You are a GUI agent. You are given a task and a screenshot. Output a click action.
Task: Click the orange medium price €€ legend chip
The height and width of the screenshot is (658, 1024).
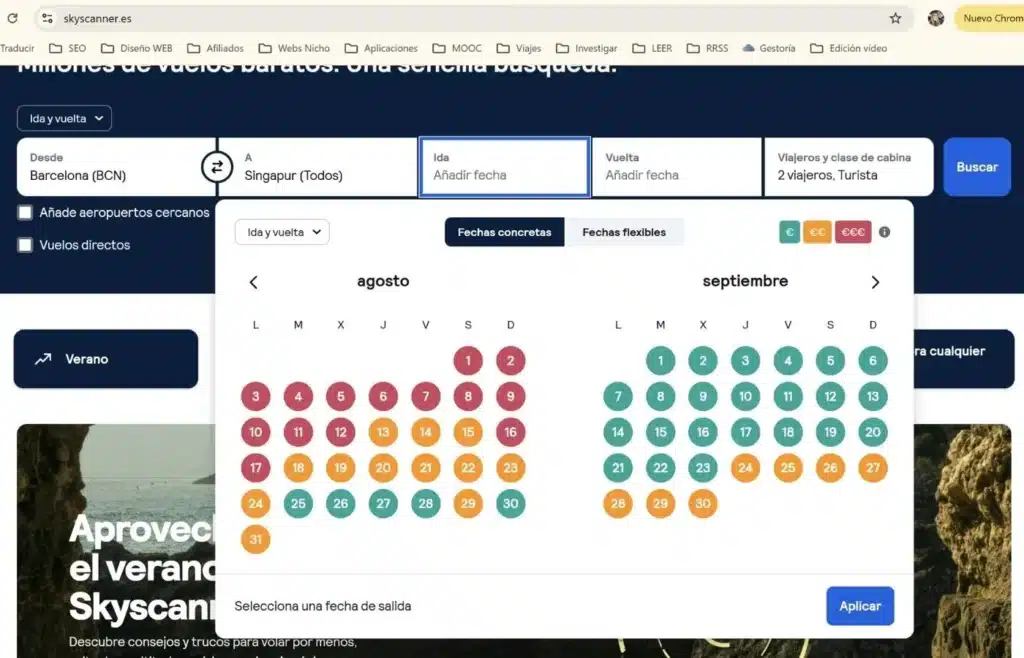[817, 232]
